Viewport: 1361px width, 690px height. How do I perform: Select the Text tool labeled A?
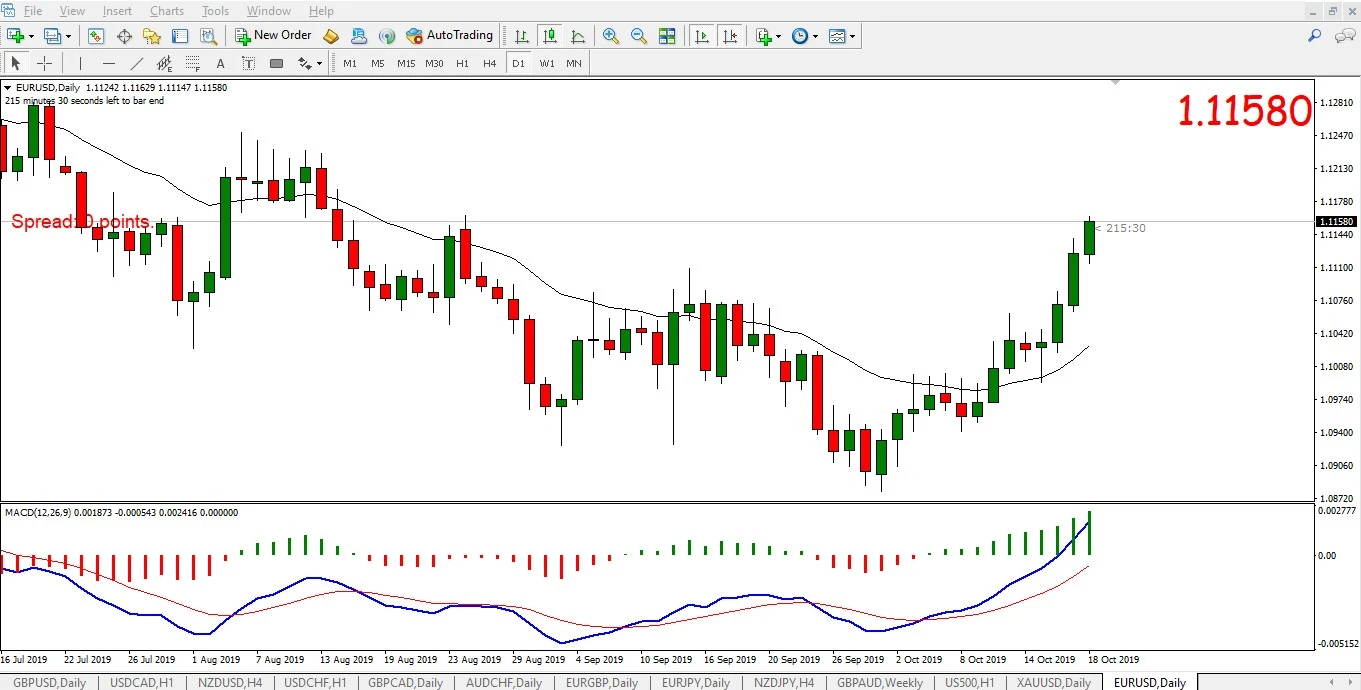click(x=220, y=63)
